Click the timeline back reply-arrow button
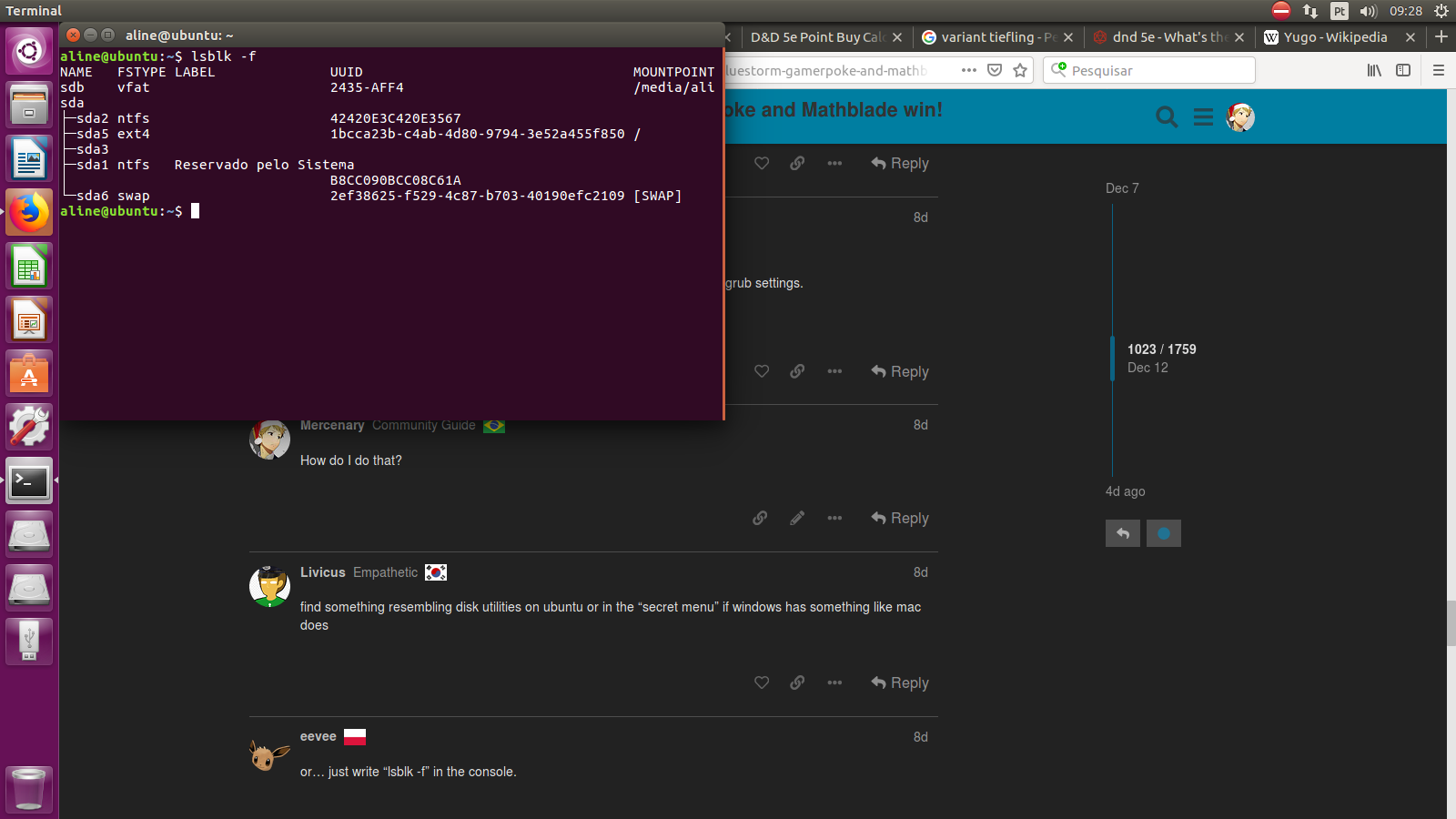 1123,533
